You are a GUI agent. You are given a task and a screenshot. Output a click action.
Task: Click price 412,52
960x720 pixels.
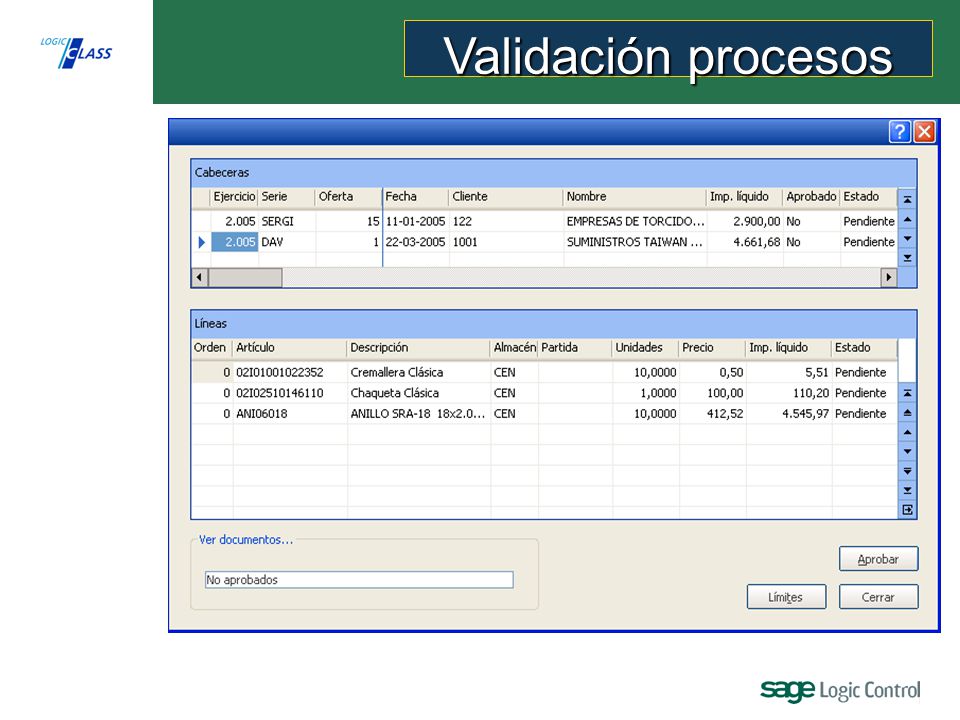(x=713, y=414)
